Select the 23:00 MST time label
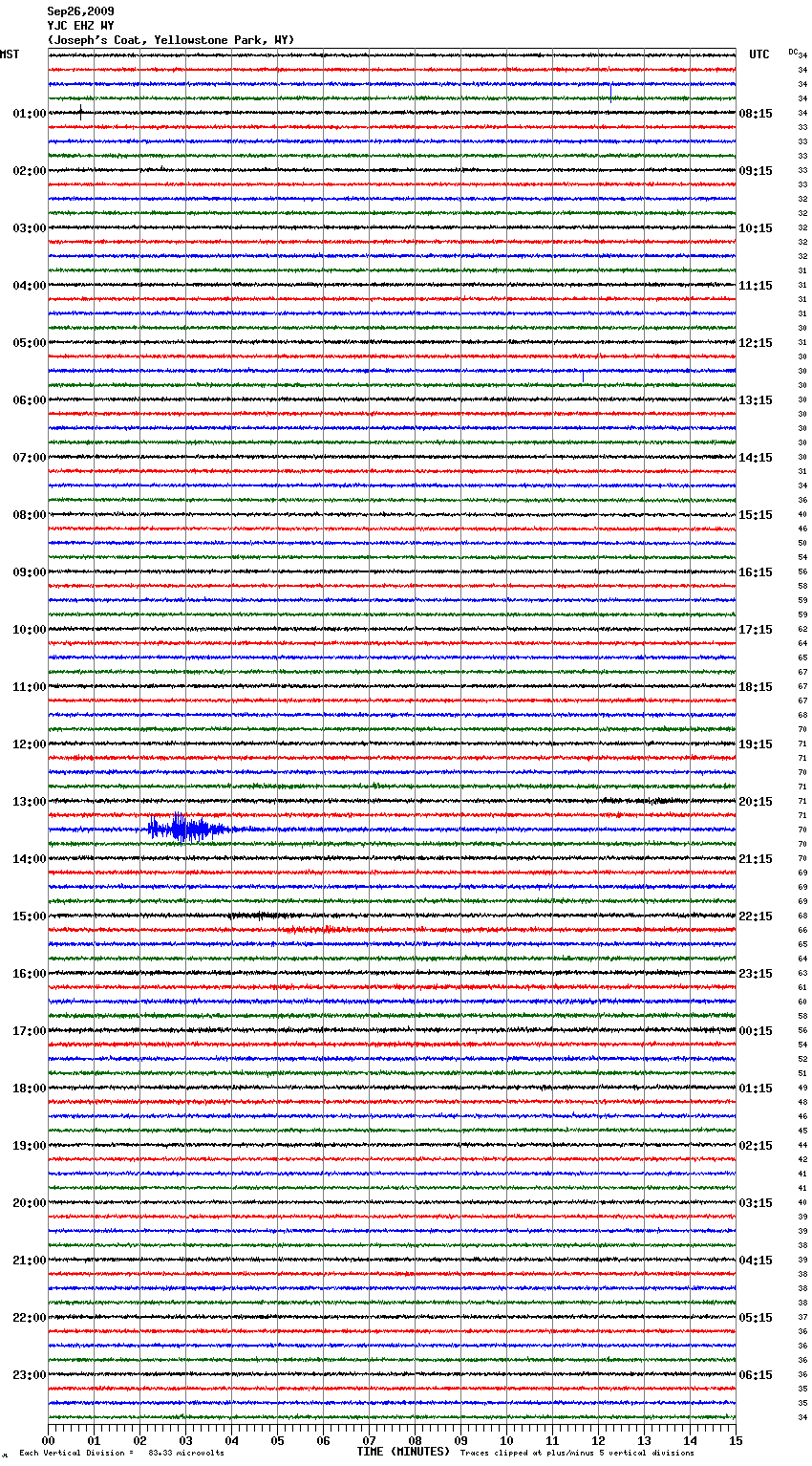The image size is (812, 1466). [30, 1375]
